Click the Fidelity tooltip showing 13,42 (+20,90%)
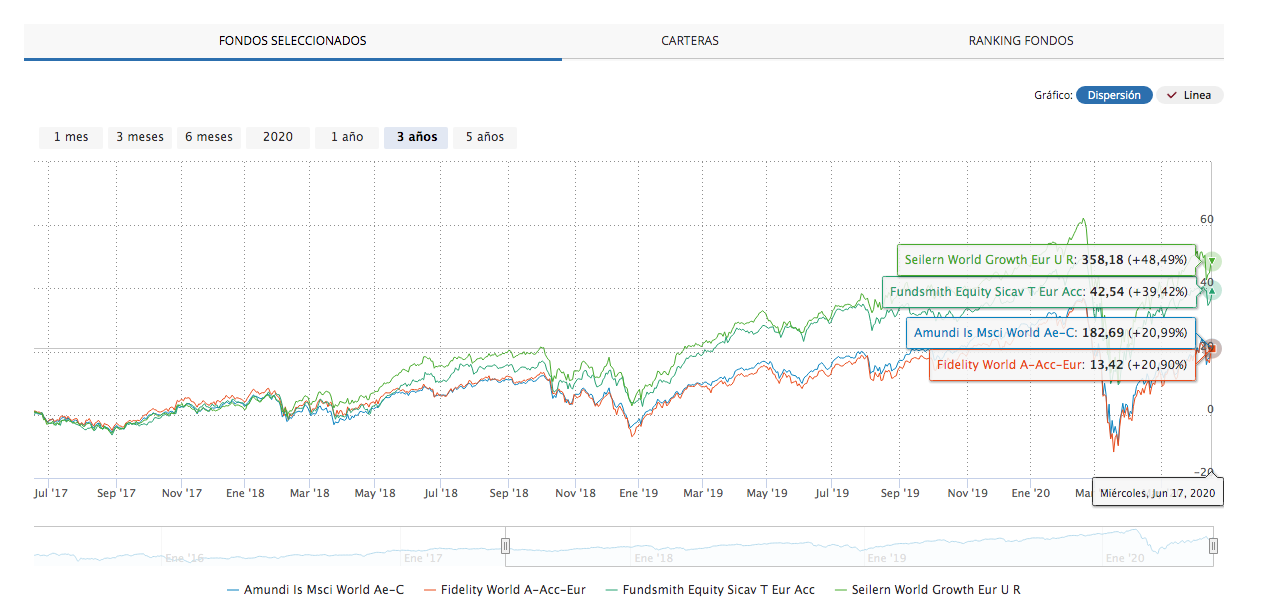Viewport: 1277px width, 612px height. pyautogui.click(x=1063, y=365)
